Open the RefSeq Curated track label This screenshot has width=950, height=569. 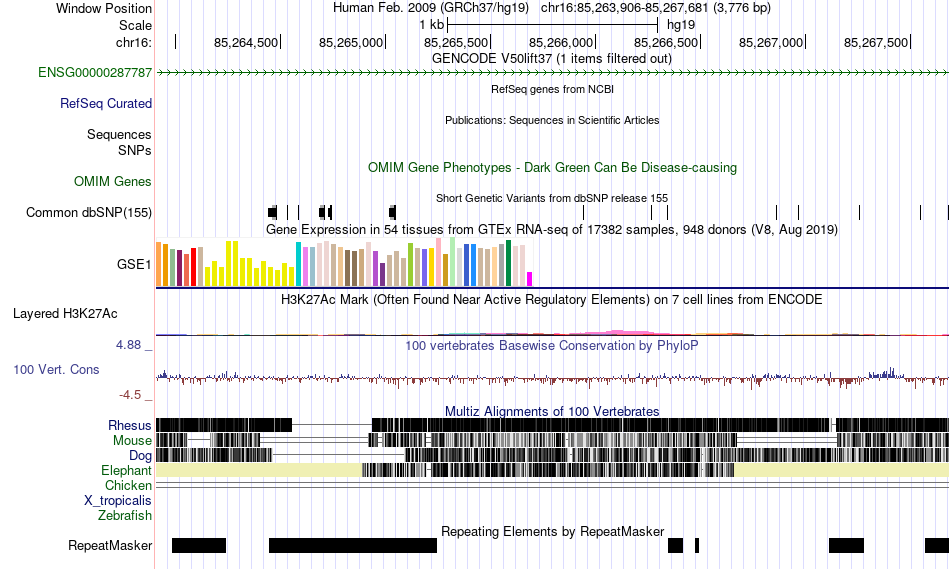point(106,104)
